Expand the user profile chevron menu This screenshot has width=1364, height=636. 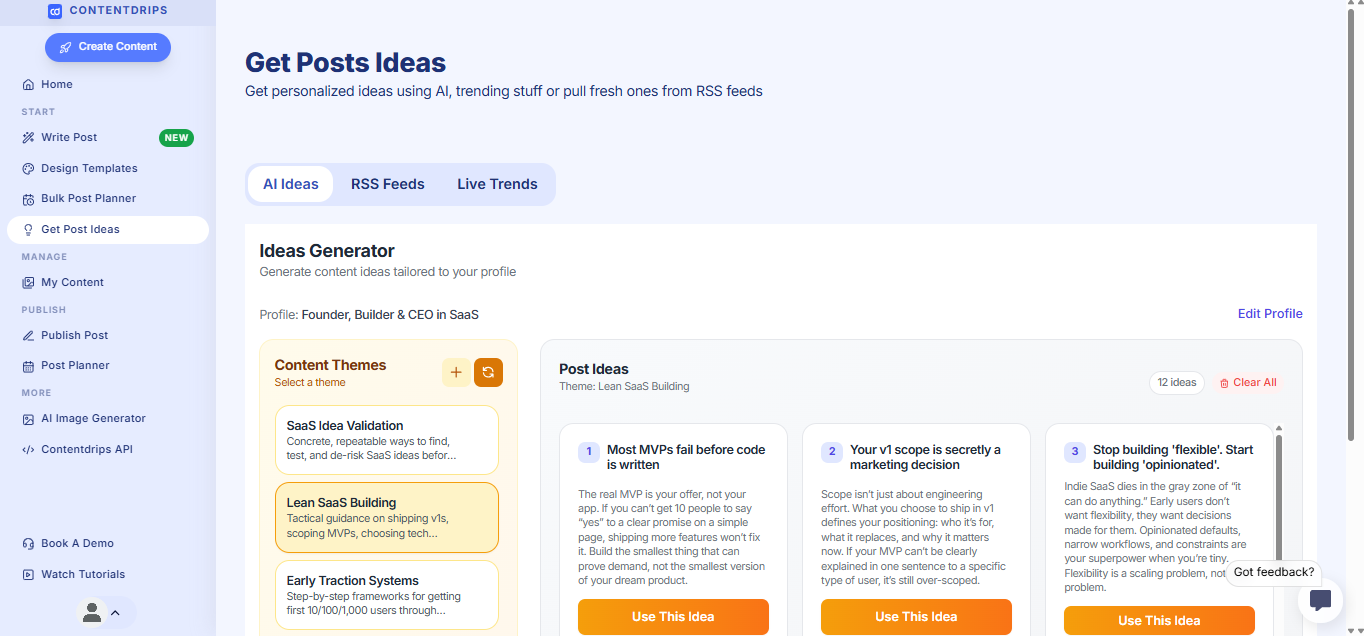(x=115, y=613)
